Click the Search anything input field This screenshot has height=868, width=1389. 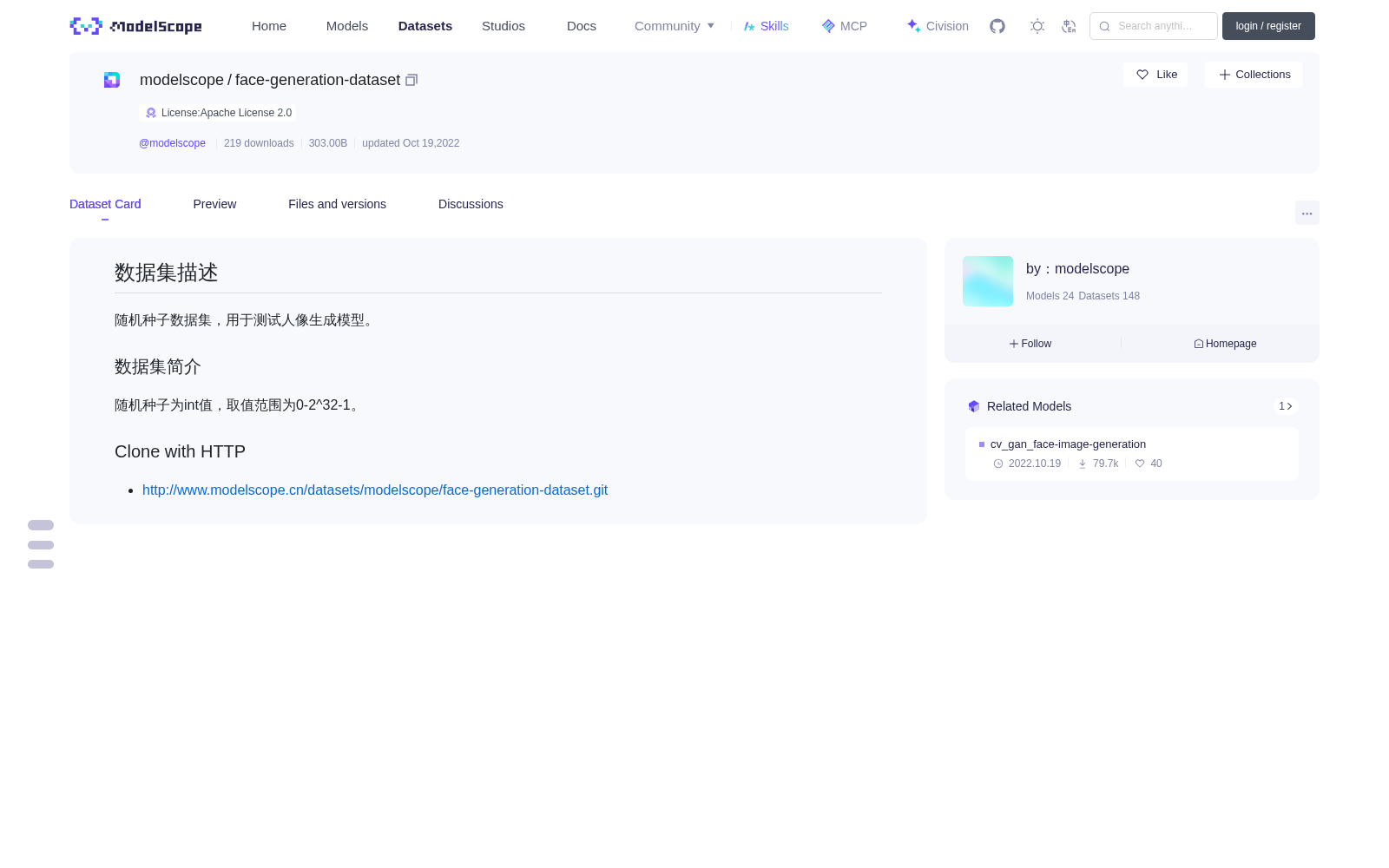click(1154, 26)
